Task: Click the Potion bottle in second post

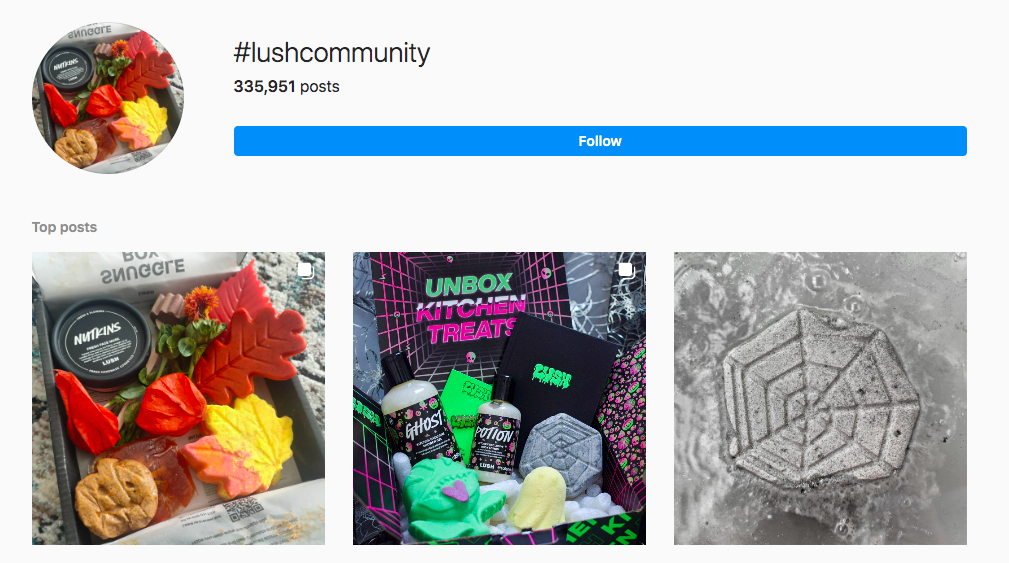Action: coord(495,429)
